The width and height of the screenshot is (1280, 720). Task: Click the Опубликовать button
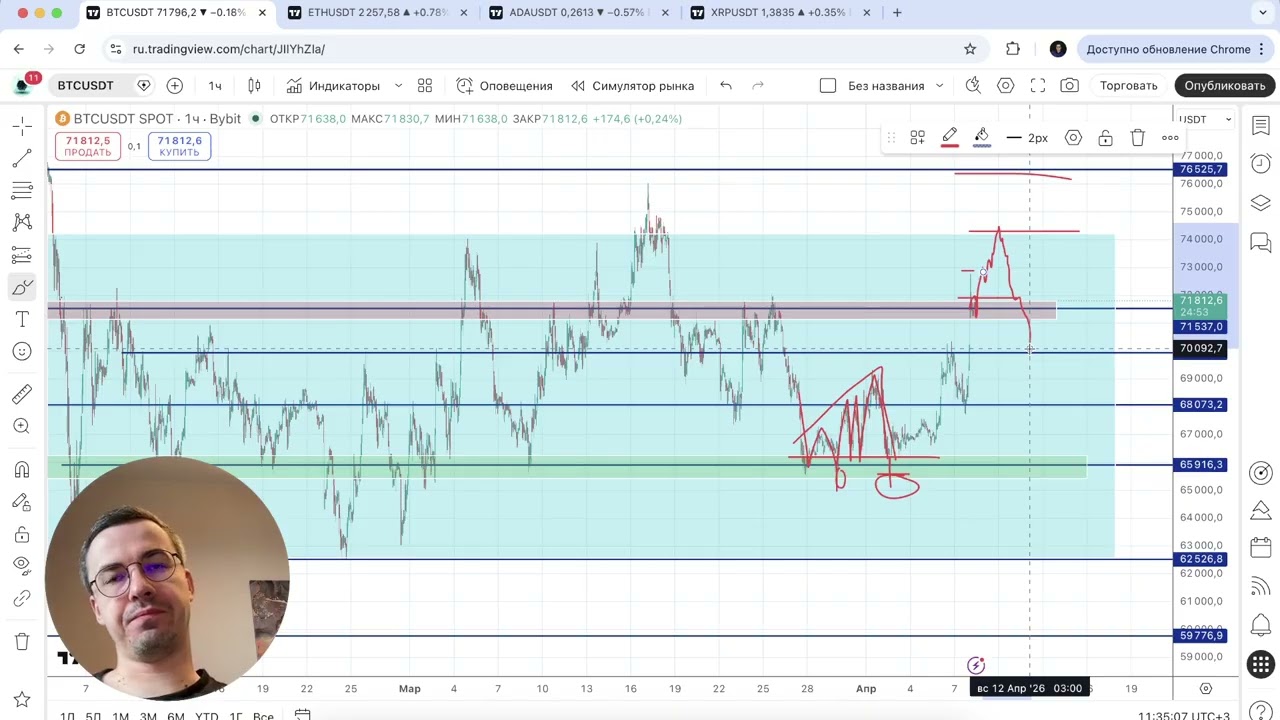[1225, 85]
